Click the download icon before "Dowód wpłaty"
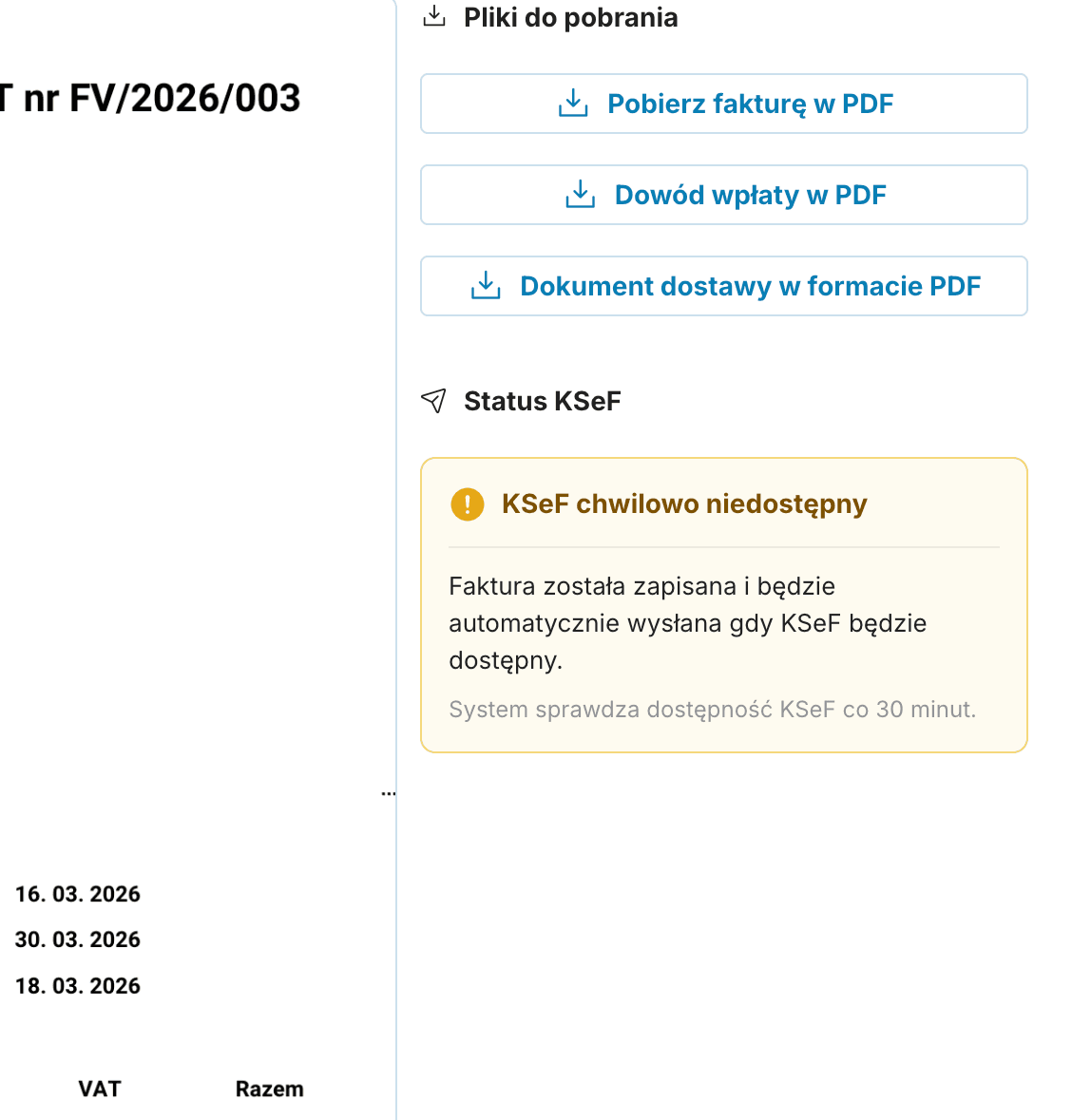 [x=580, y=195]
